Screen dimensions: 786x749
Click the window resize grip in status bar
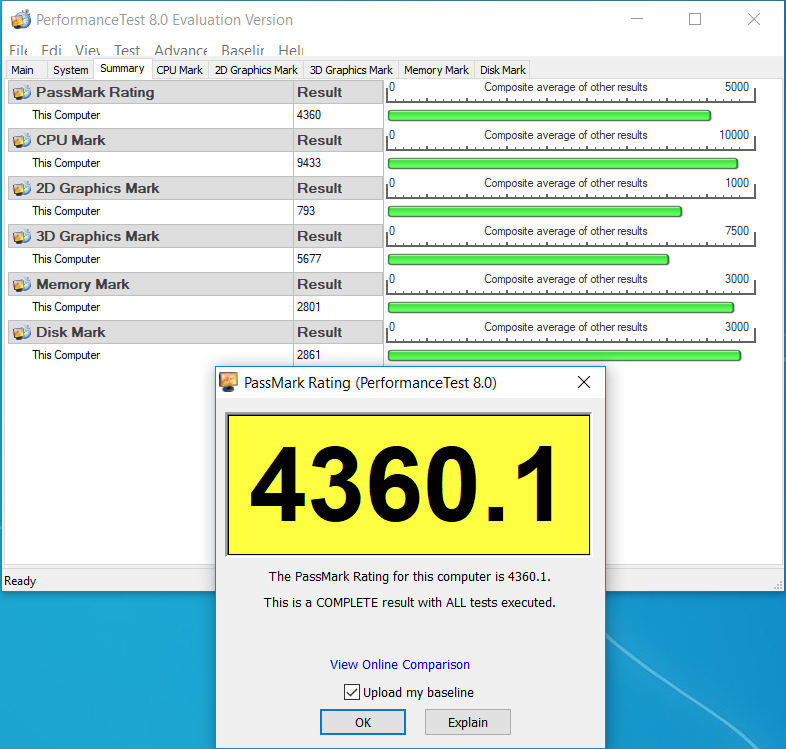[777, 585]
